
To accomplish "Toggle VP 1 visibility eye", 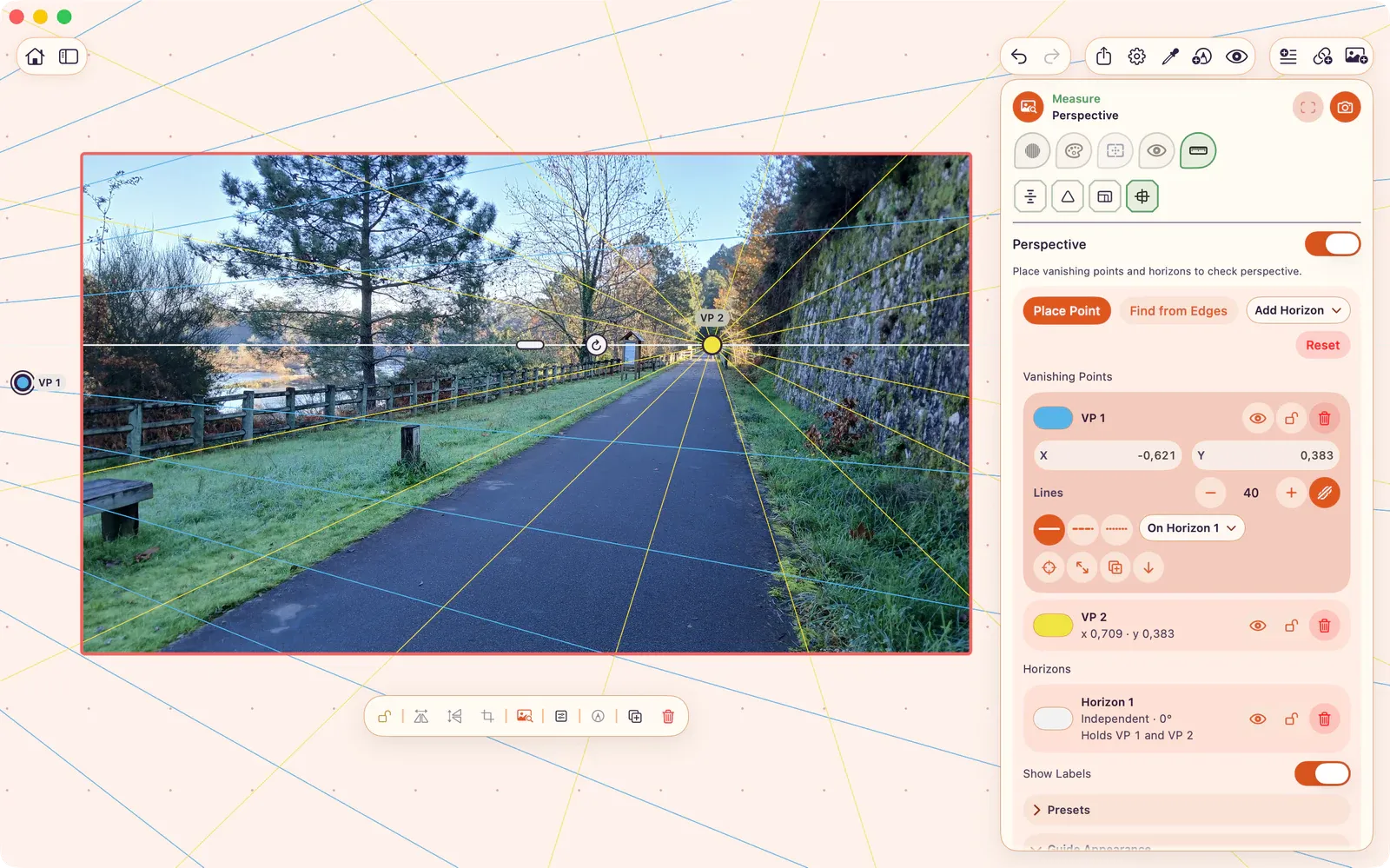I will coord(1257,418).
